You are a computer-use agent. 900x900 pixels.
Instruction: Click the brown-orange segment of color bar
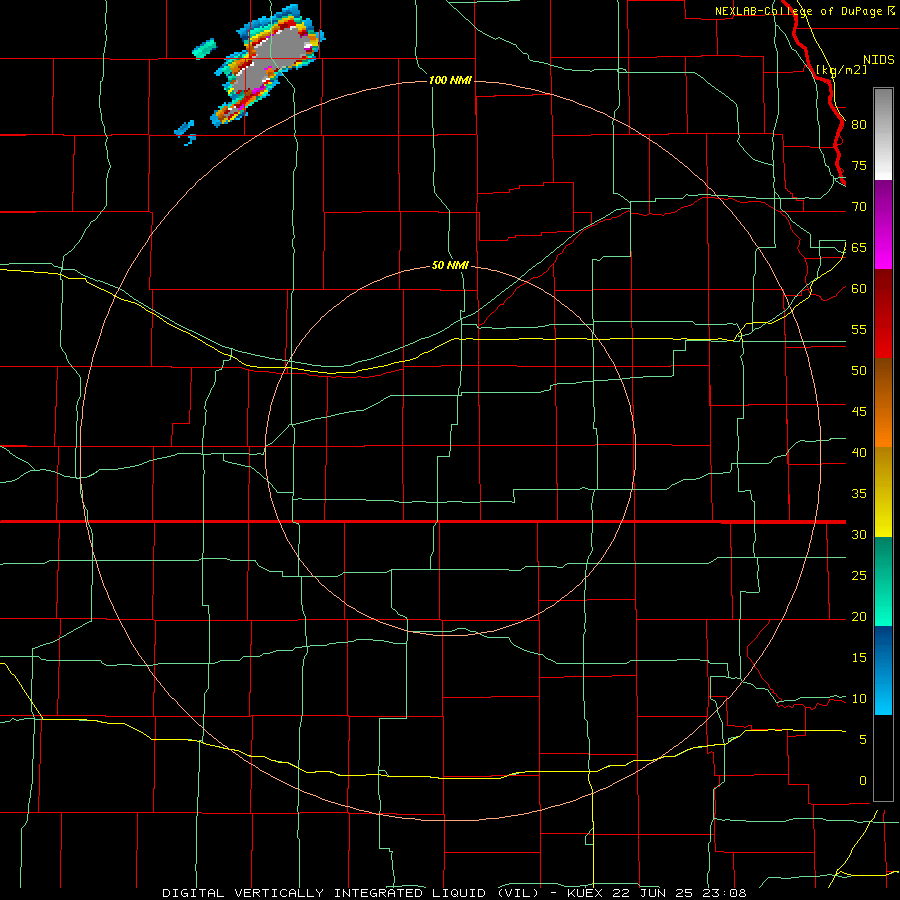click(x=883, y=402)
